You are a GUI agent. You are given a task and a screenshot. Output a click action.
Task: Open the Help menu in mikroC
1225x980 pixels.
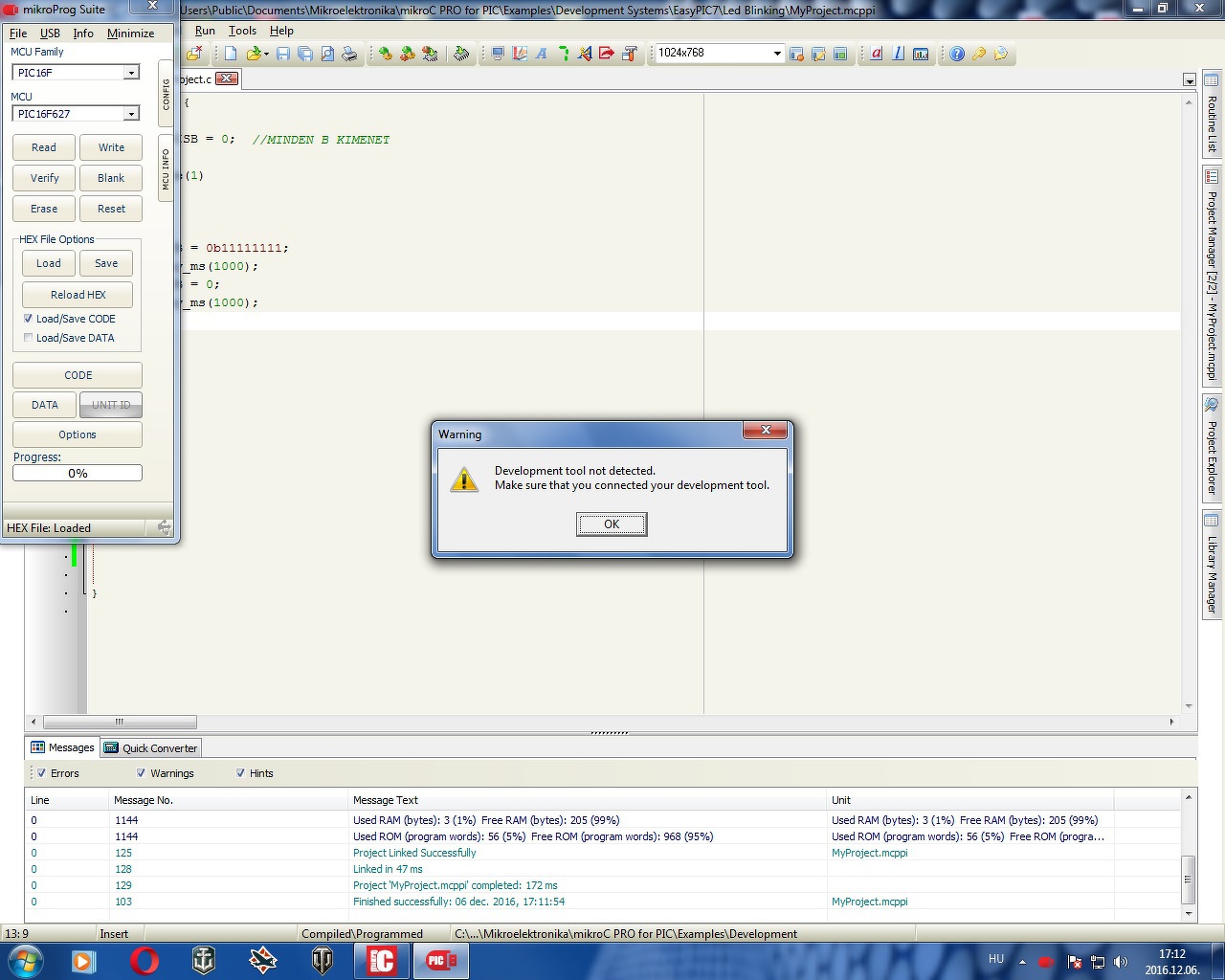coord(281,31)
